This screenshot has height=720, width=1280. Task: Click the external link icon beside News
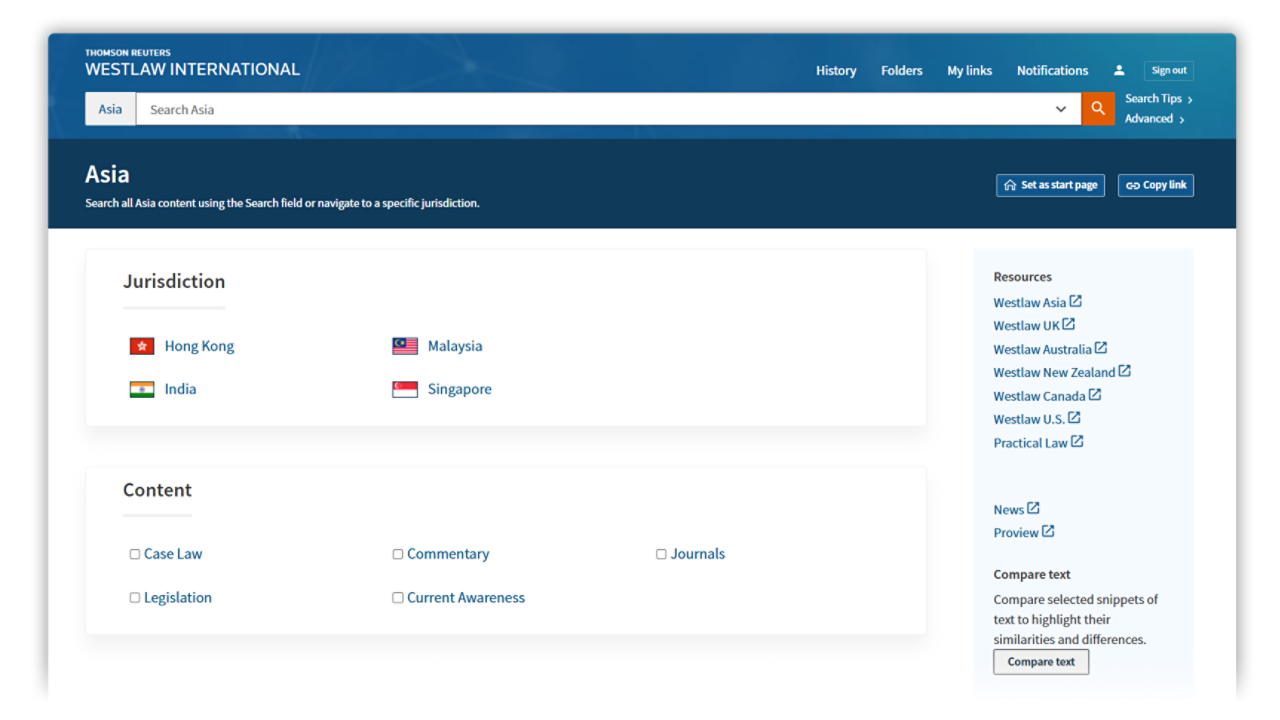click(x=1036, y=509)
